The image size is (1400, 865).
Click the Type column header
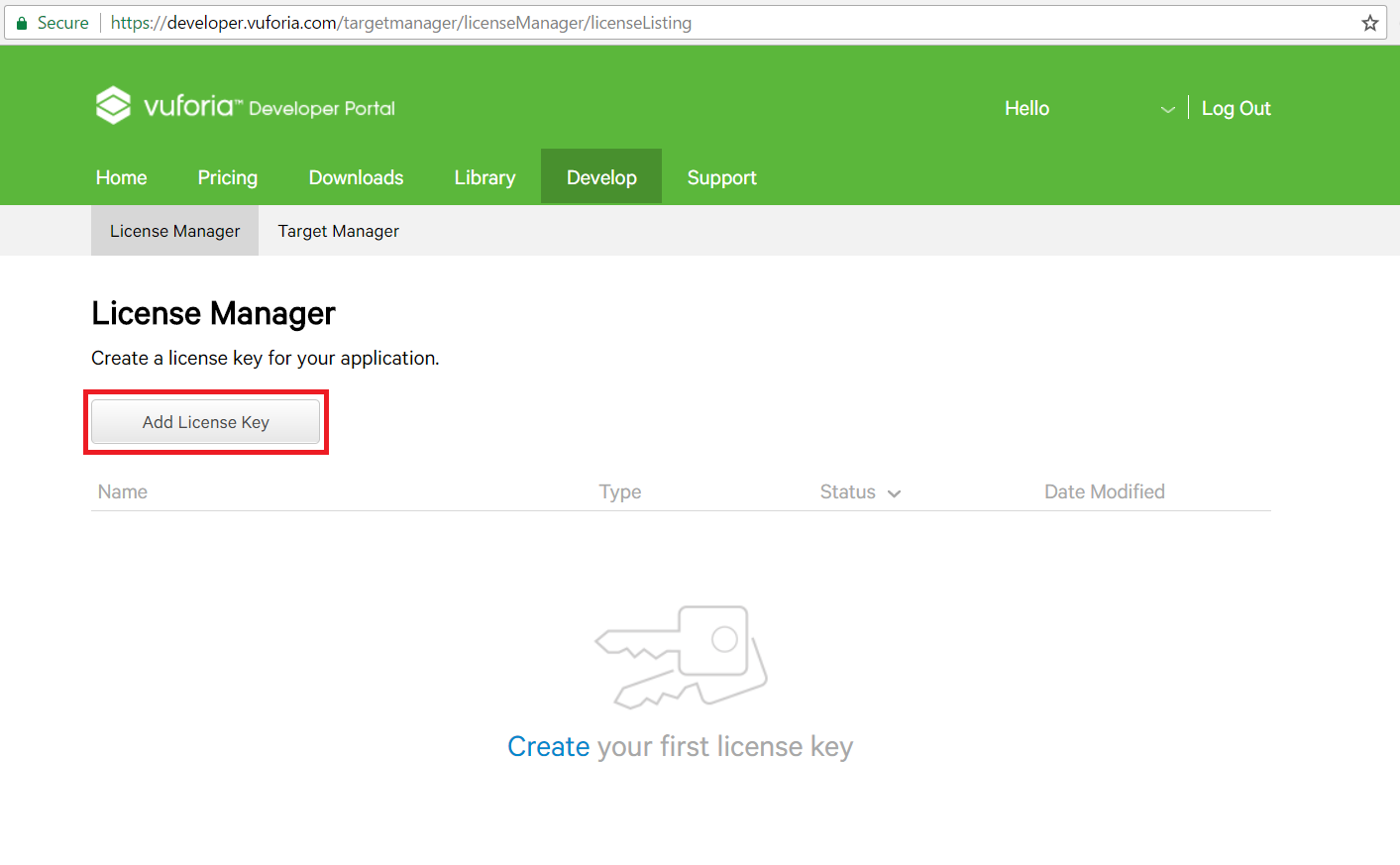click(620, 492)
